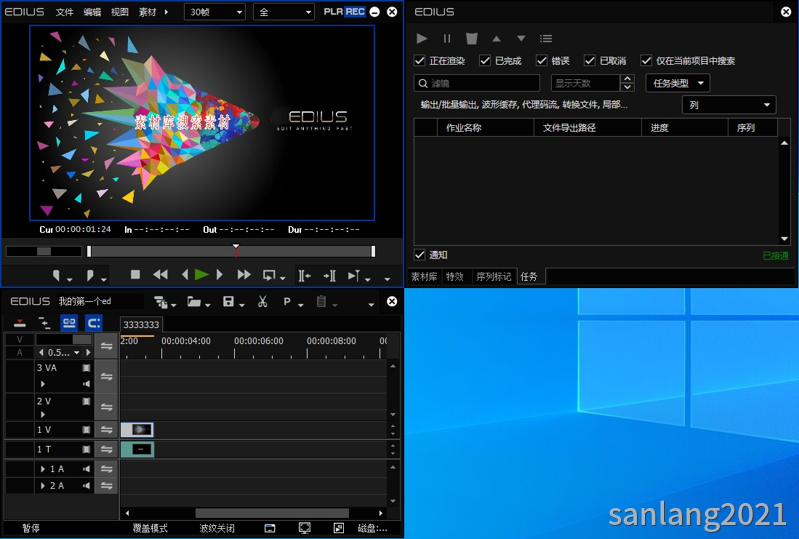Select the 3333333 sequence tab
Viewport: 799px width, 539px height.
point(141,325)
